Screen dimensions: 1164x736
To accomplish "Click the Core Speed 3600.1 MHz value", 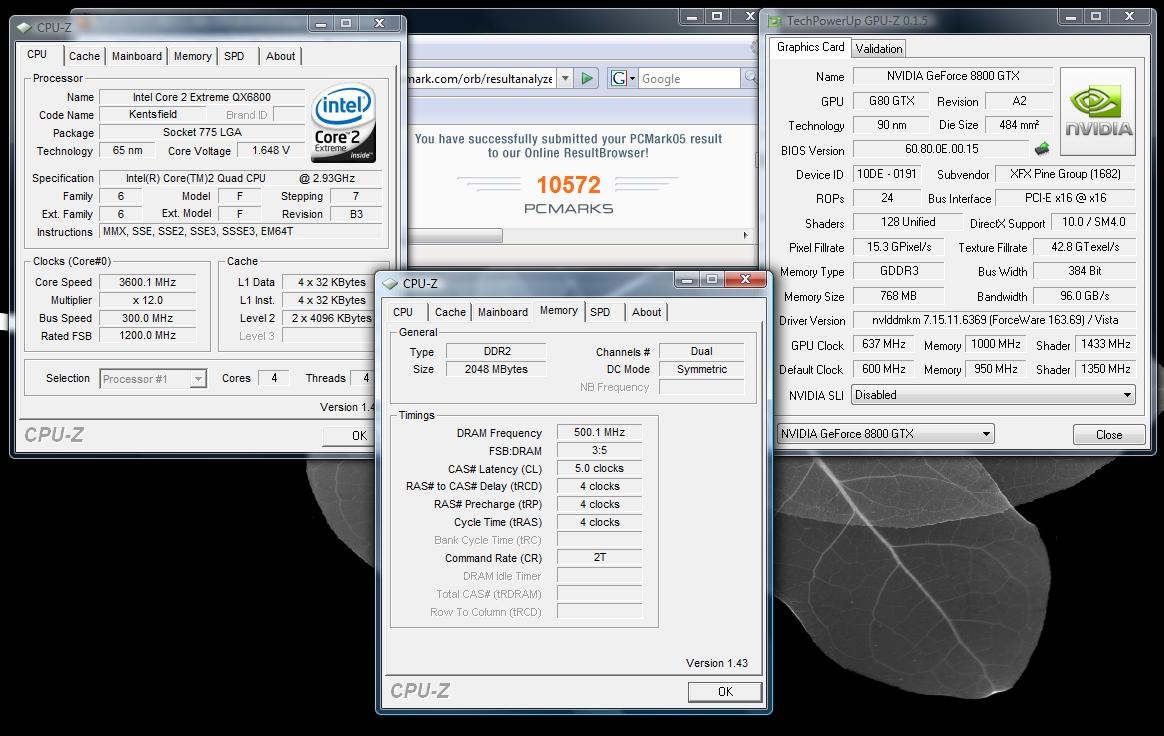I will pyautogui.click(x=147, y=282).
